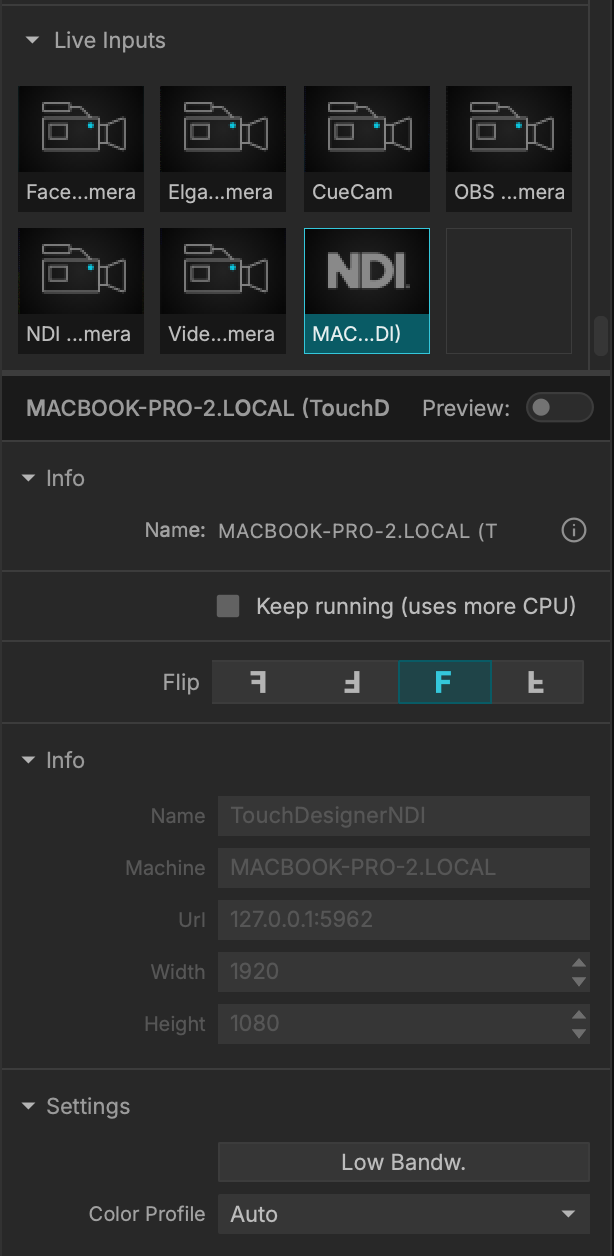Increase Height with the up arrow

click(x=578, y=1016)
